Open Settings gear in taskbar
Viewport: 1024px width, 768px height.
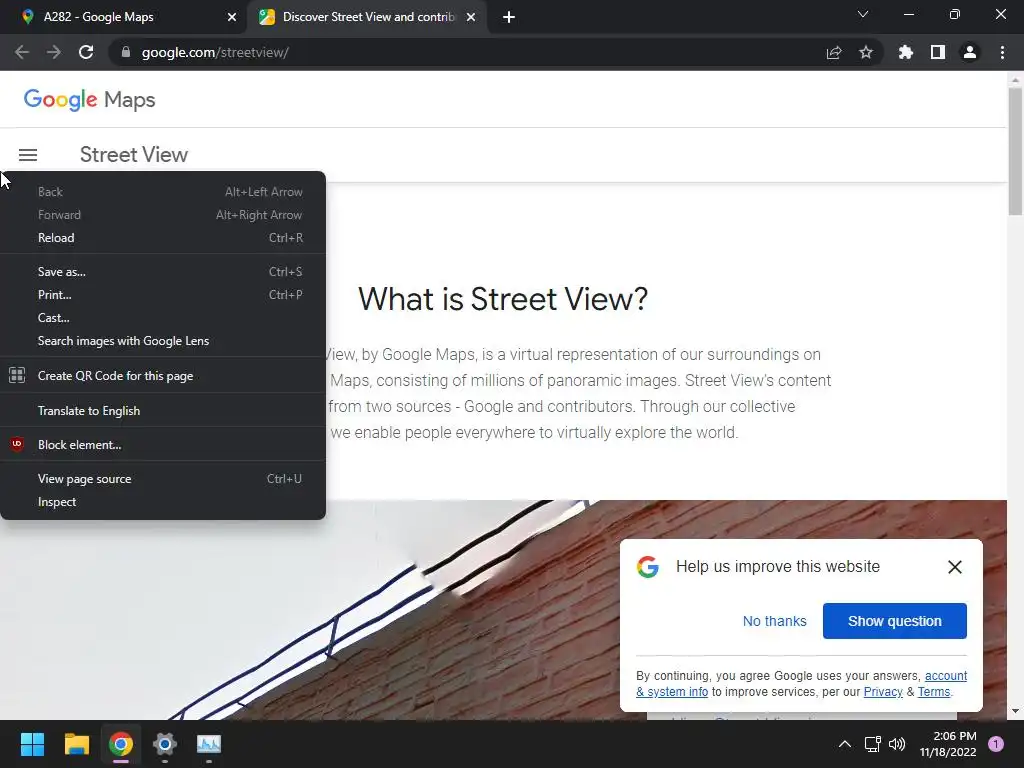165,744
